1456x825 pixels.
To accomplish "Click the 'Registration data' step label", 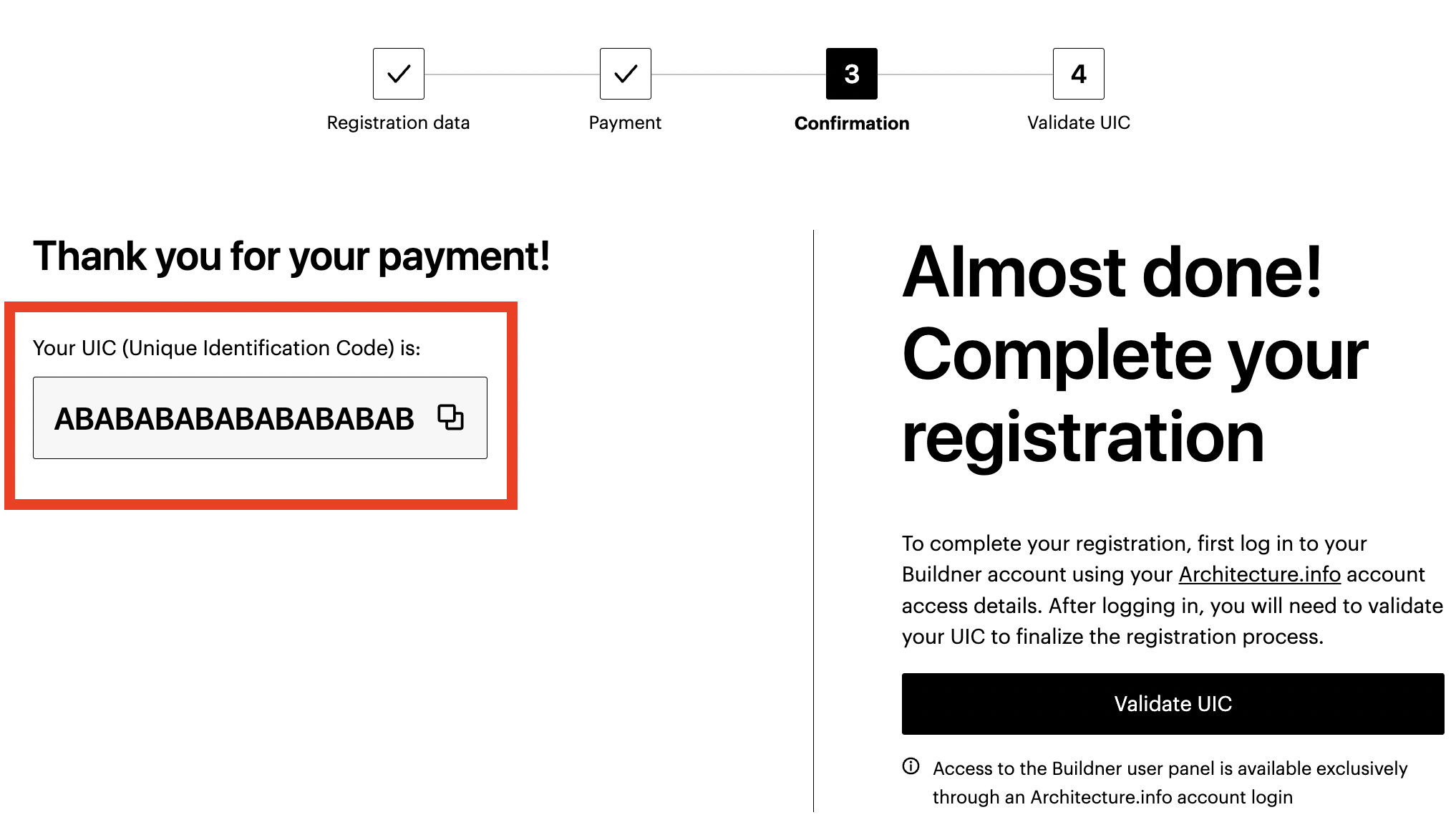I will point(398,122).
